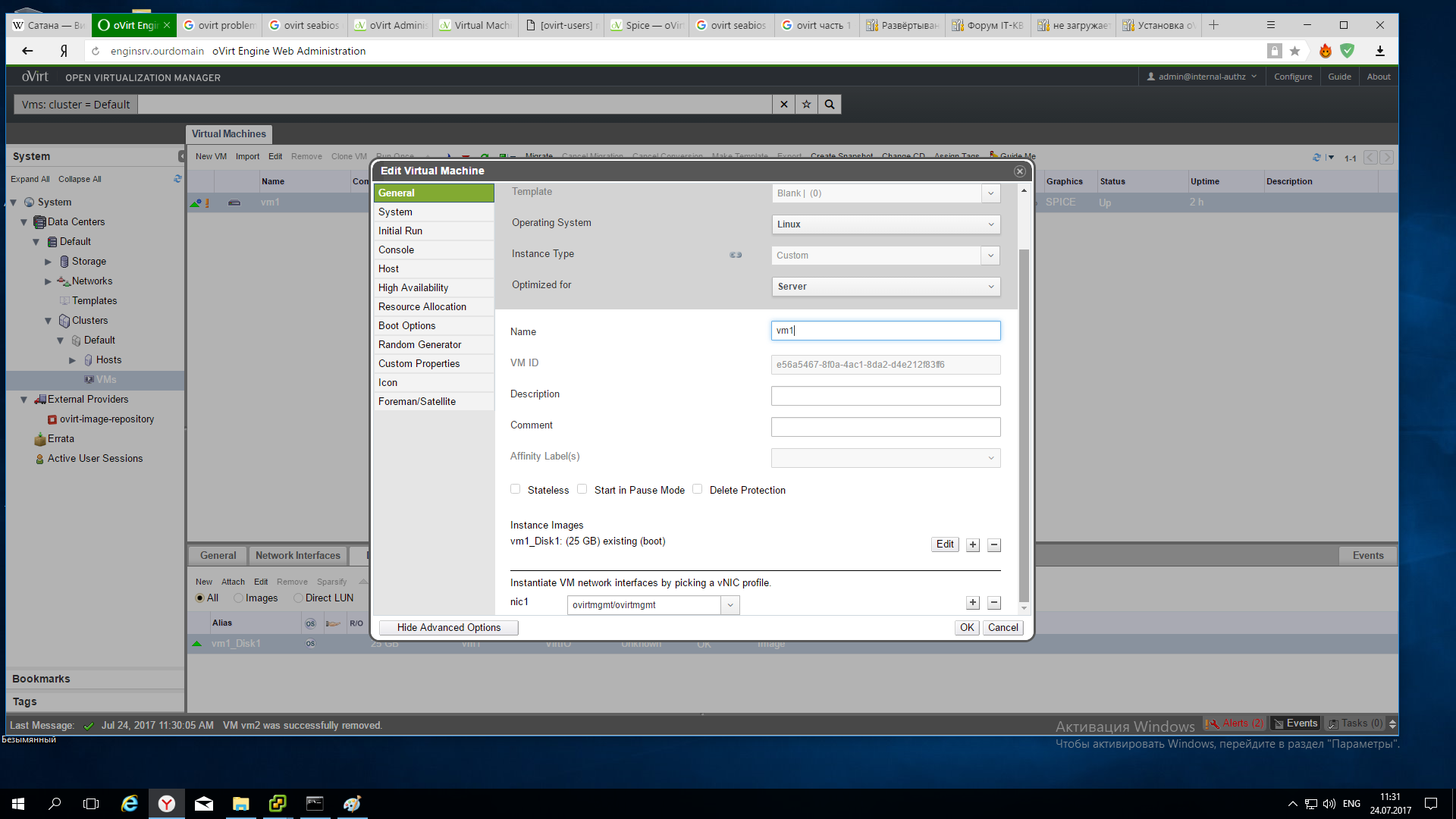1456x819 pixels.
Task: Remove nic1 with the minus button
Action: (994, 603)
